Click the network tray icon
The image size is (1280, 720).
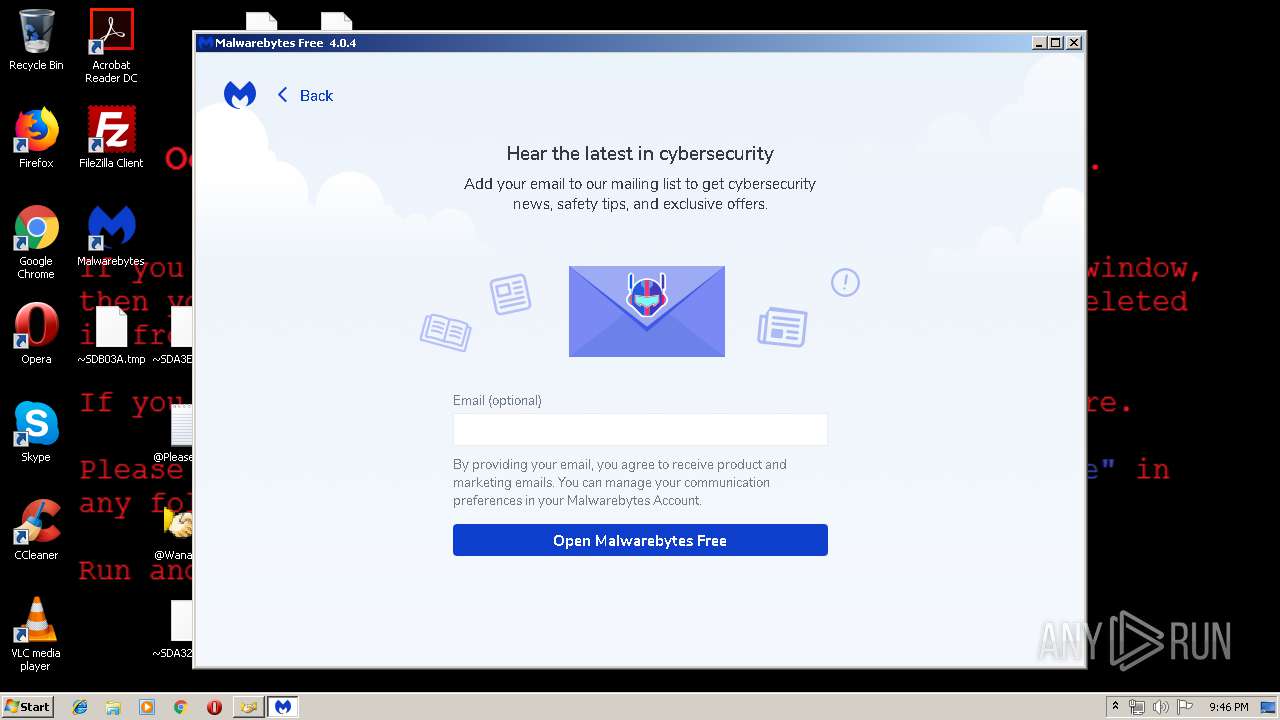(1137, 707)
